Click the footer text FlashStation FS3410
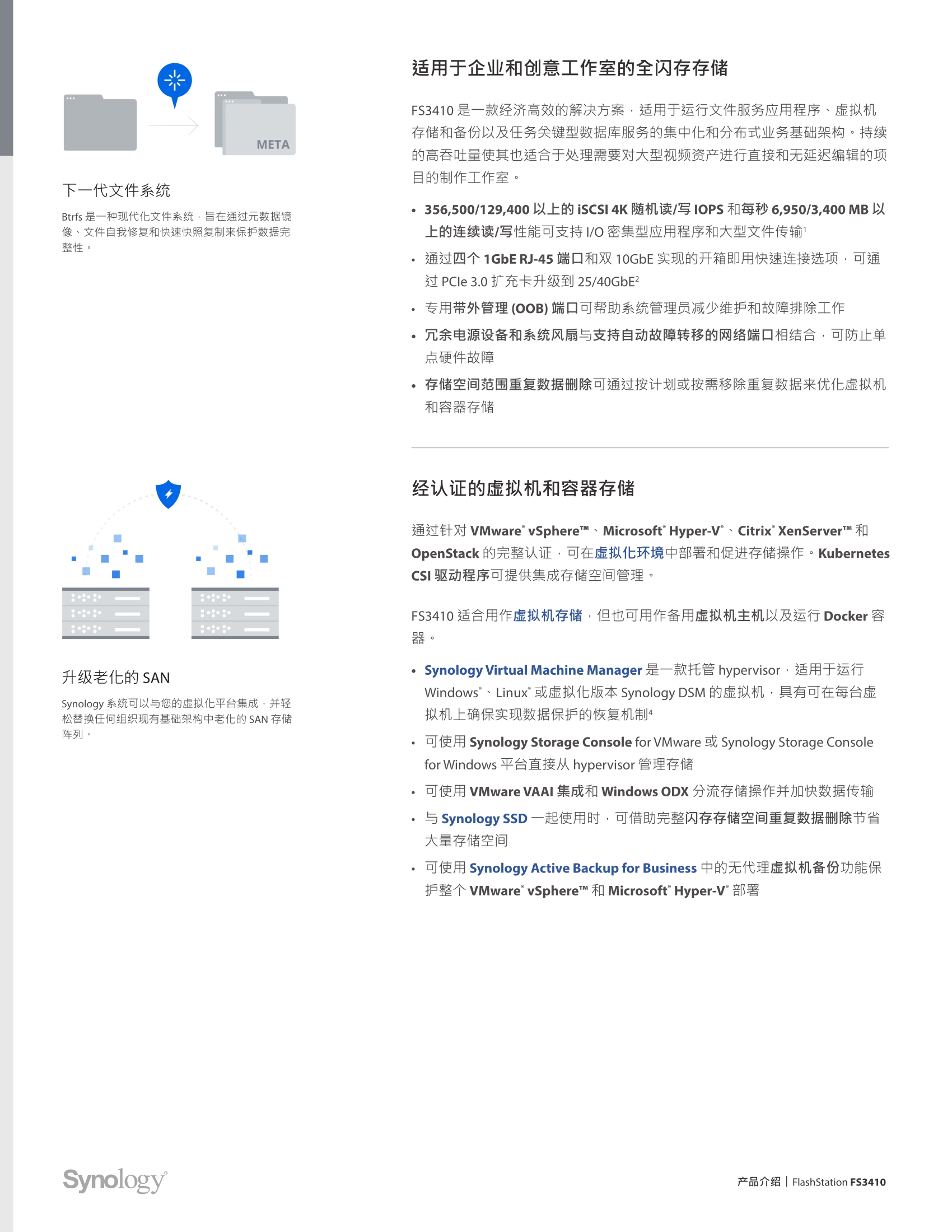The width and height of the screenshot is (952, 1232). pos(839,1182)
